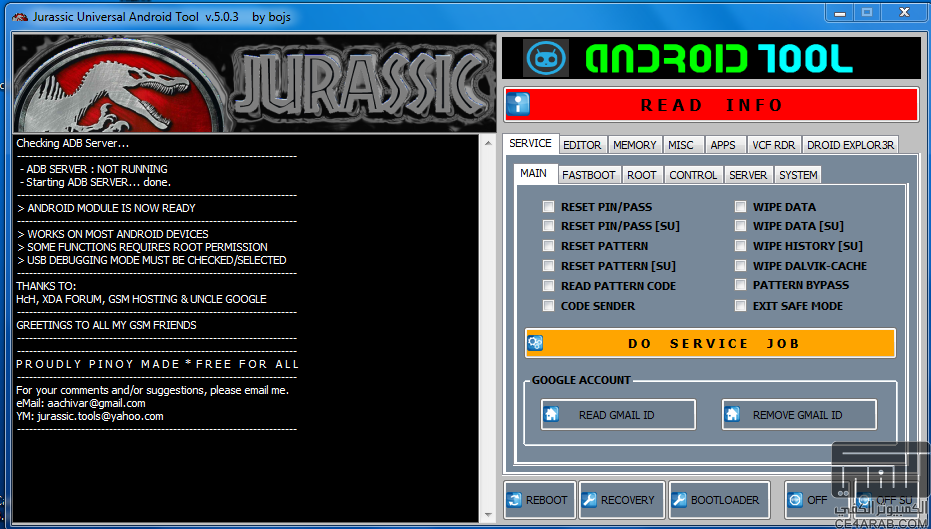Click the log panel scroll-up arrow
The height and width of the screenshot is (529, 931).
point(488,143)
